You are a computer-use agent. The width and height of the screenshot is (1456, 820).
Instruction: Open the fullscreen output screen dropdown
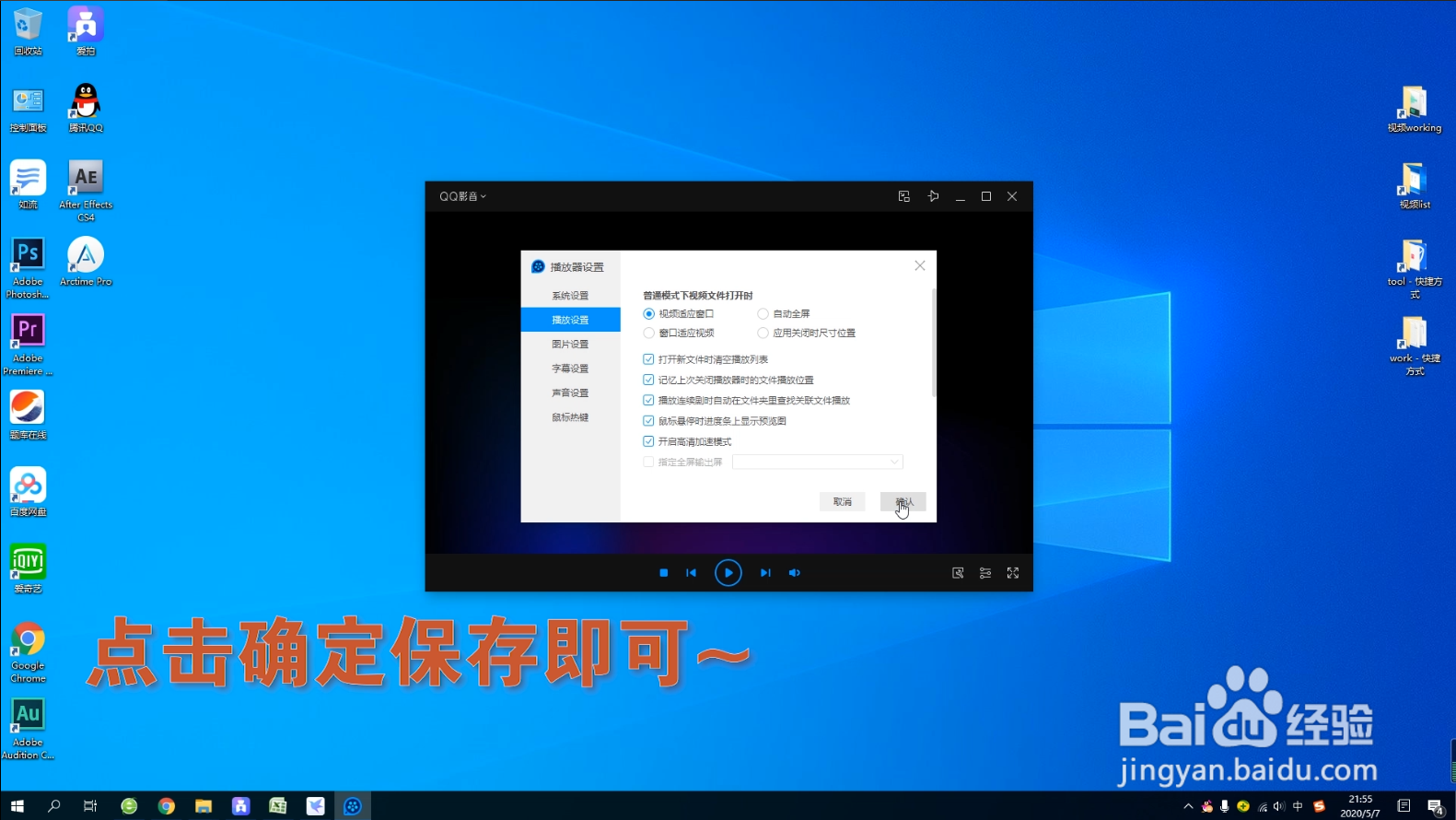[818, 463]
